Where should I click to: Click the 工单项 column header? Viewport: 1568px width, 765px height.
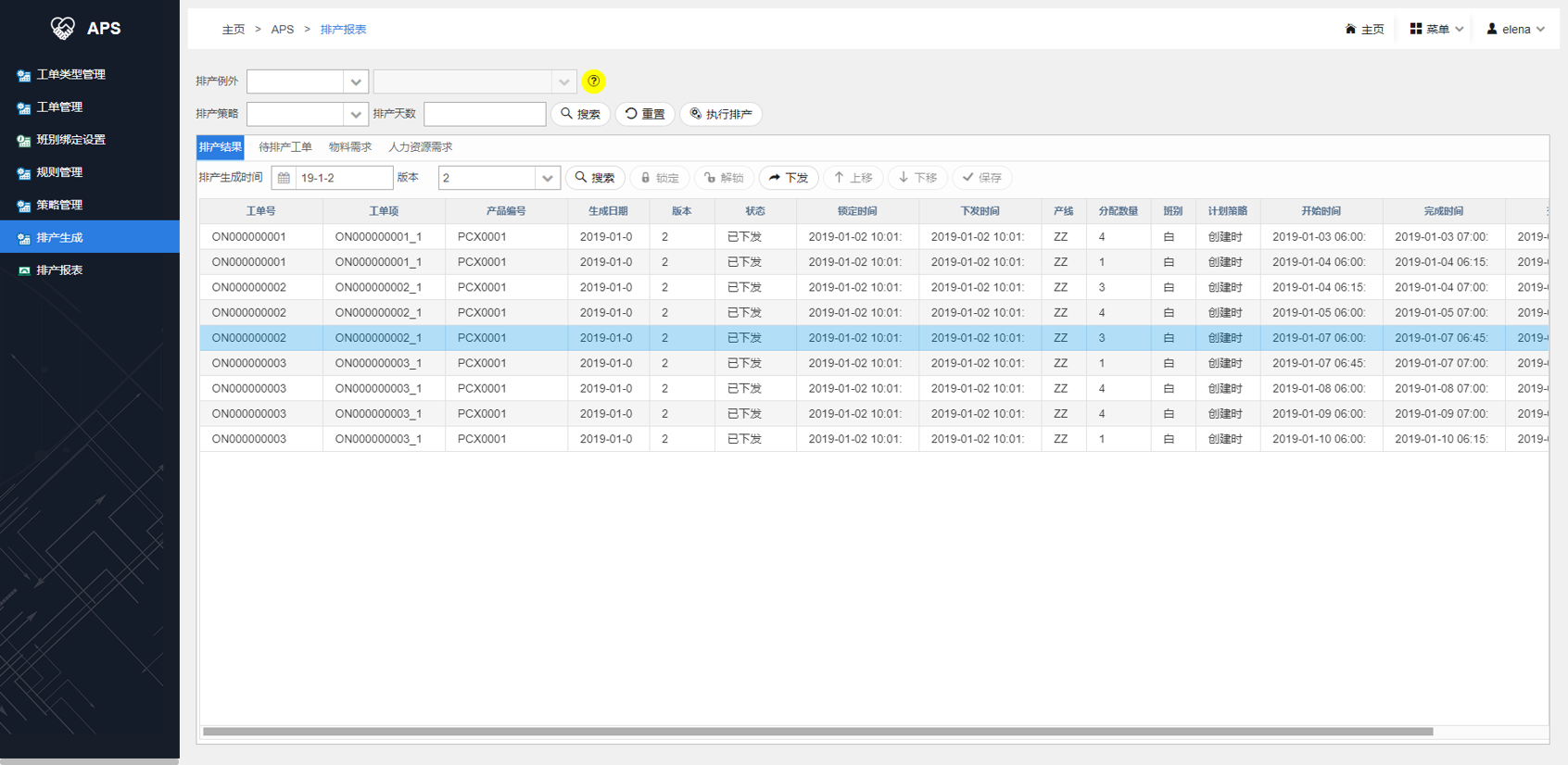pyautogui.click(x=384, y=211)
